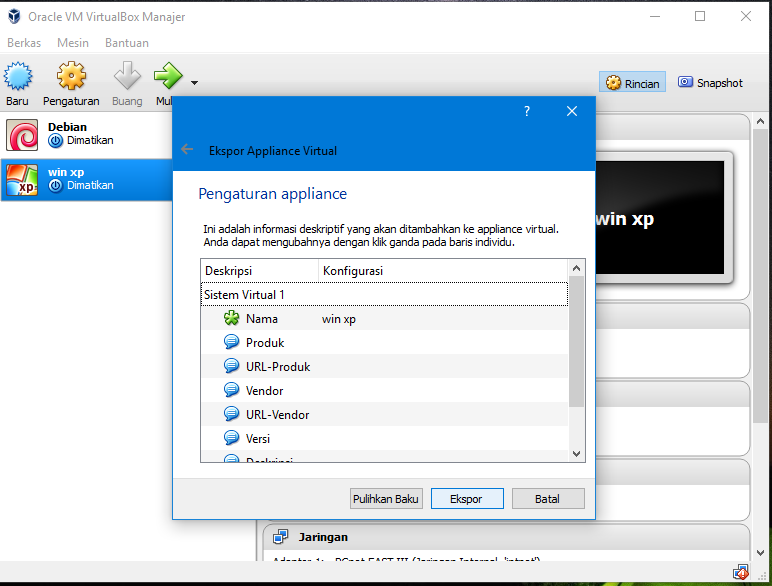This screenshot has width=772, height=586.
Task: Open the Berkas menu
Action: (25, 43)
